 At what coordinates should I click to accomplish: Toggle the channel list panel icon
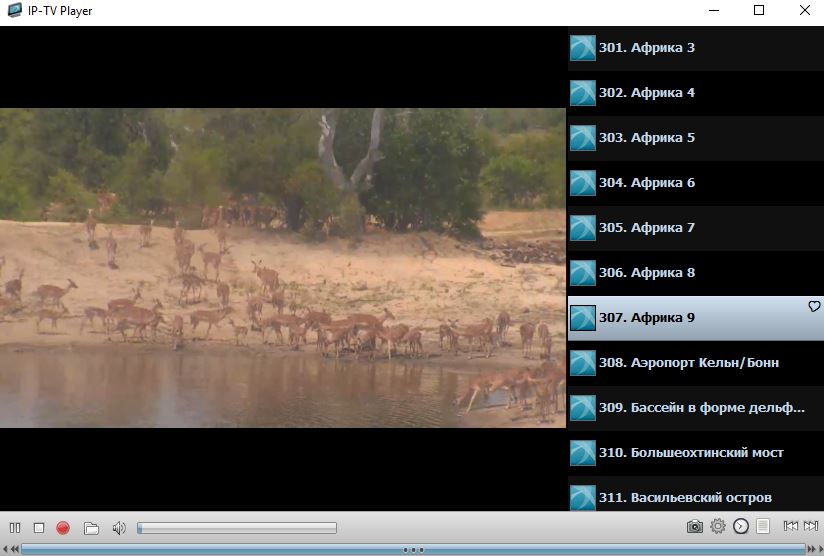[x=763, y=526]
